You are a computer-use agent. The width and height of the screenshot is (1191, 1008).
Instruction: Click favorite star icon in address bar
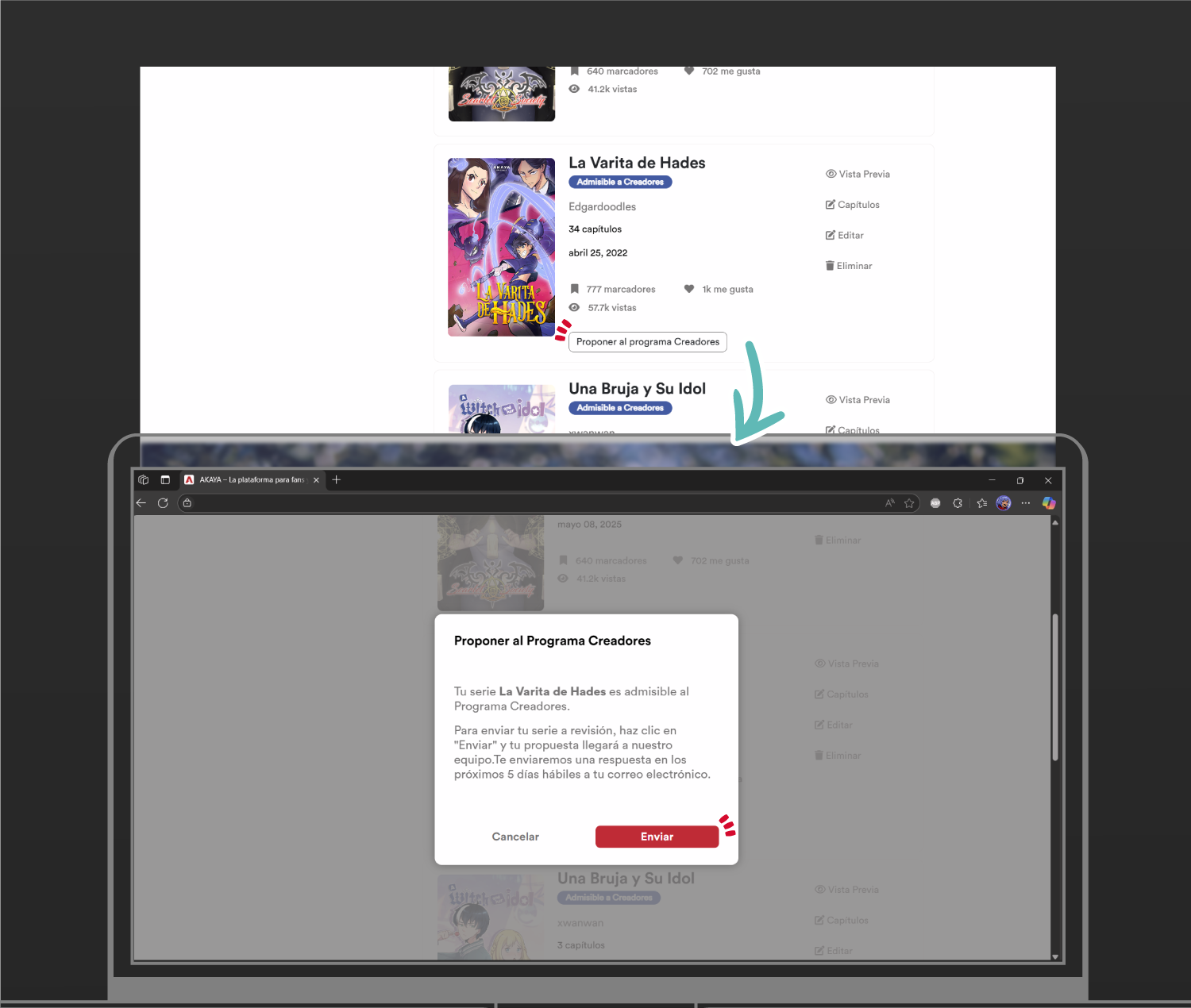point(909,502)
